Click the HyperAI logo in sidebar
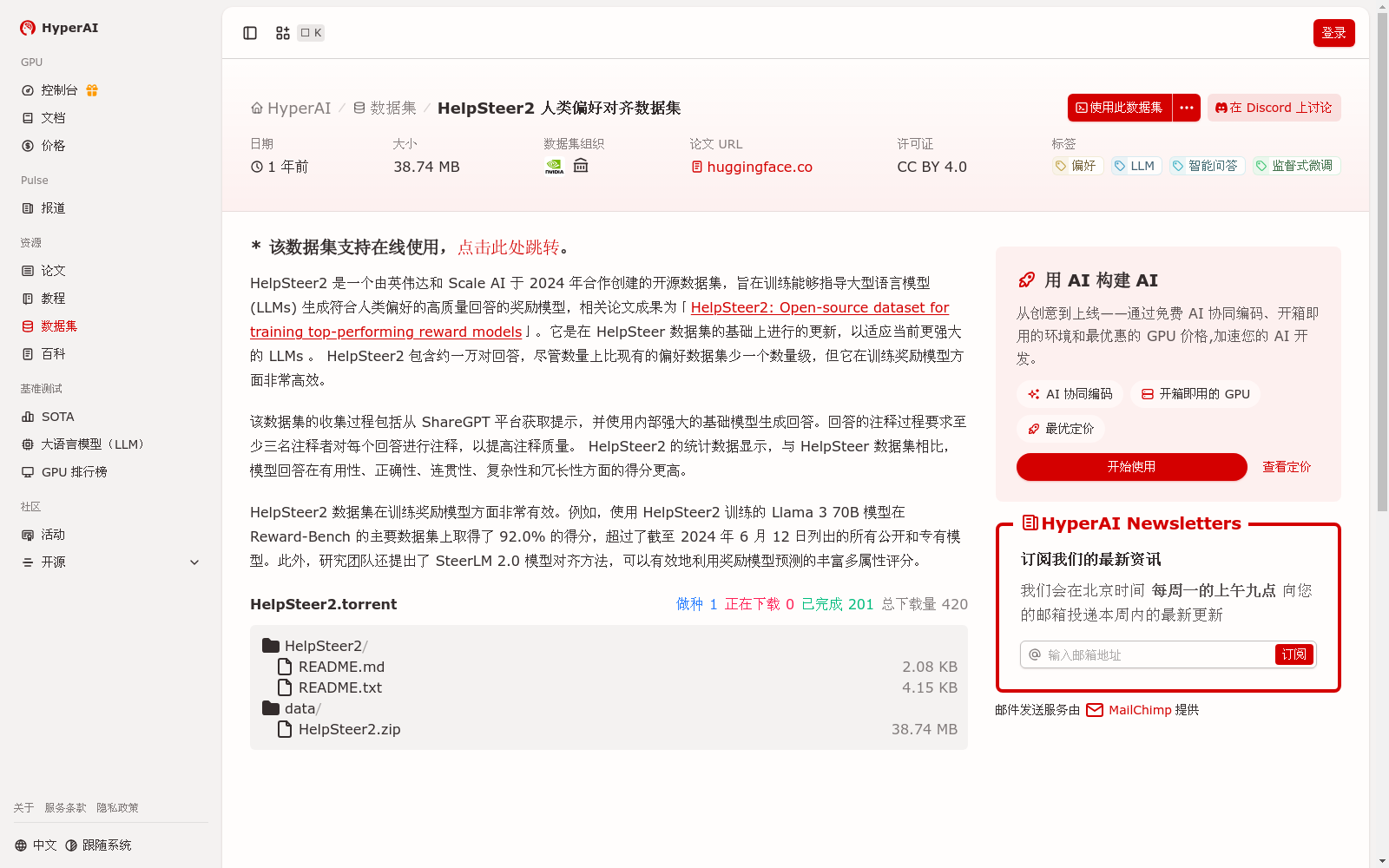 (x=59, y=28)
